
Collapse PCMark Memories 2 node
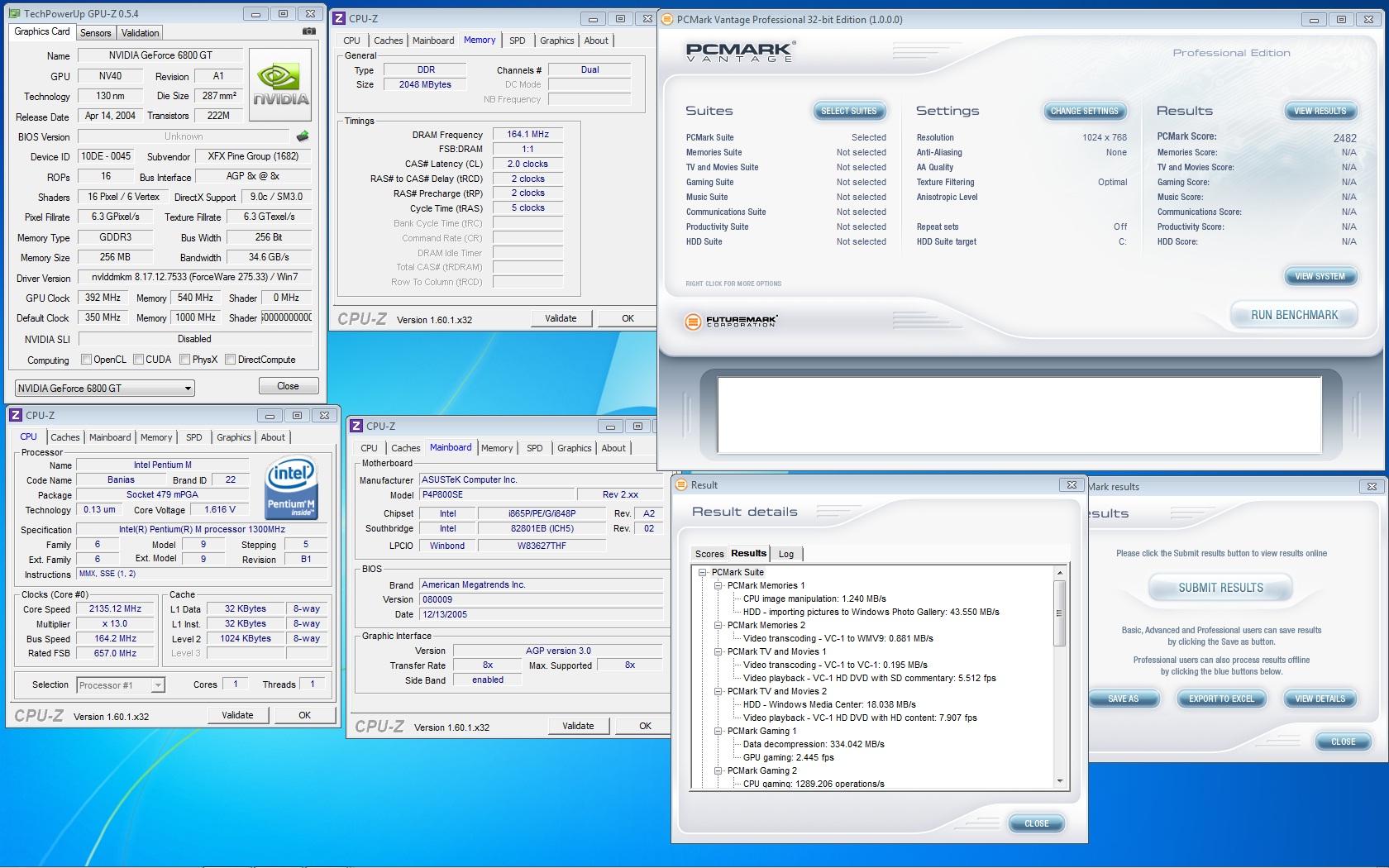pos(718,625)
